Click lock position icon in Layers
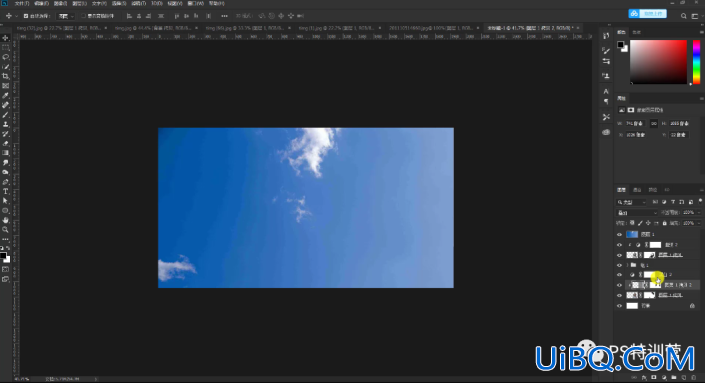705x383 pixels. (648, 223)
